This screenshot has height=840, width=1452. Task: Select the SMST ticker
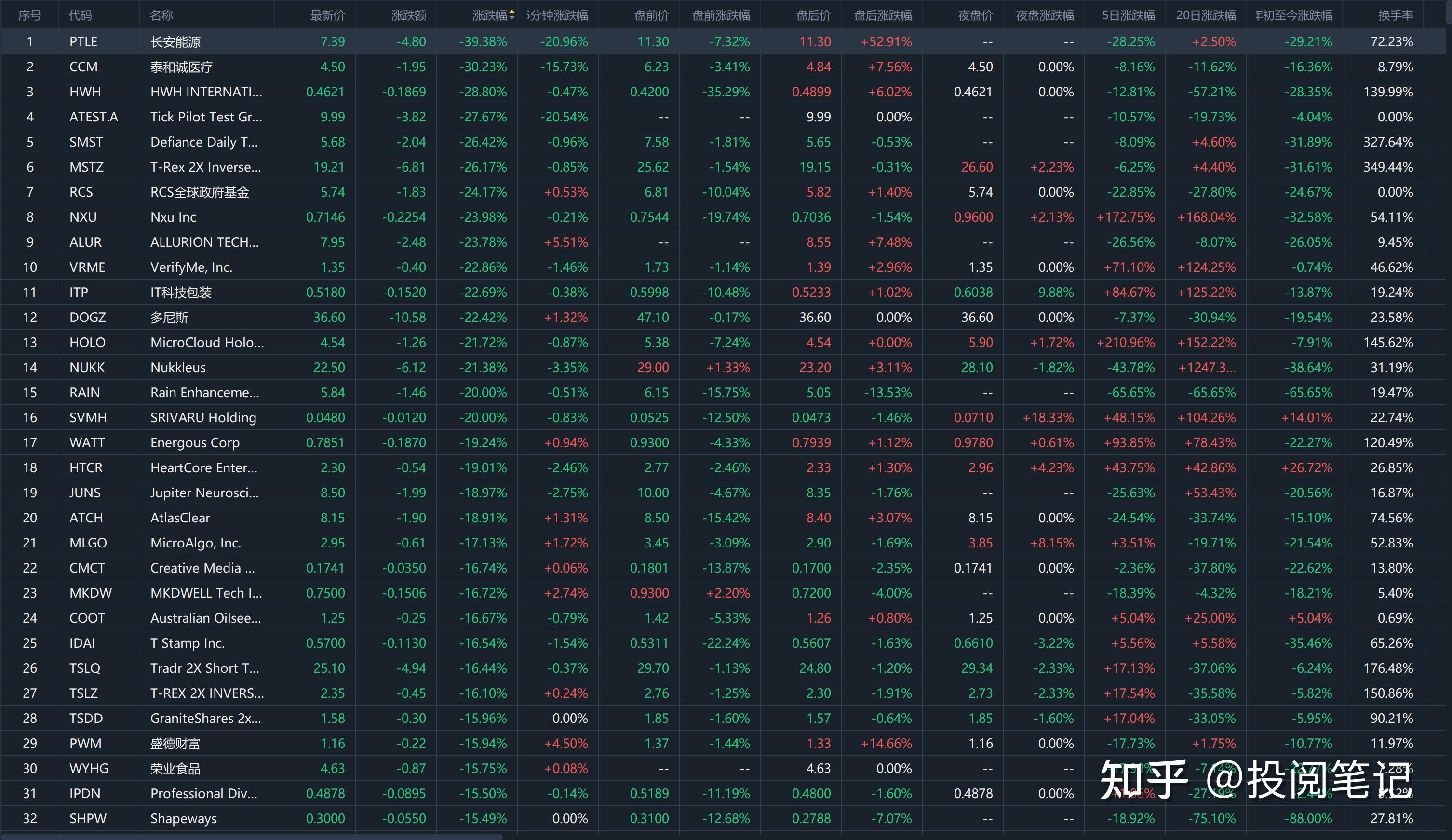click(86, 142)
